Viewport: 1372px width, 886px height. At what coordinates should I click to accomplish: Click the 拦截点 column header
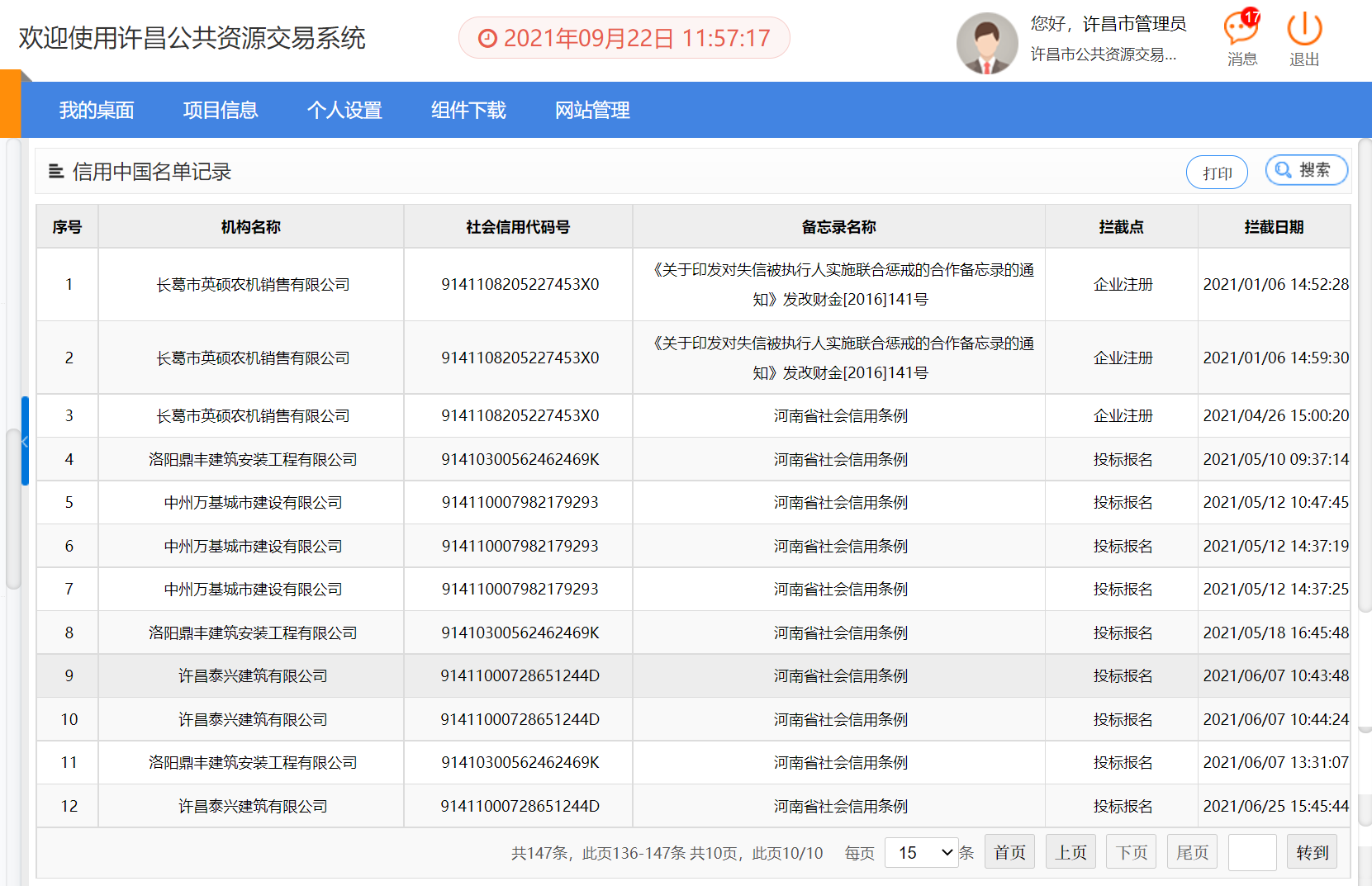point(1122,226)
